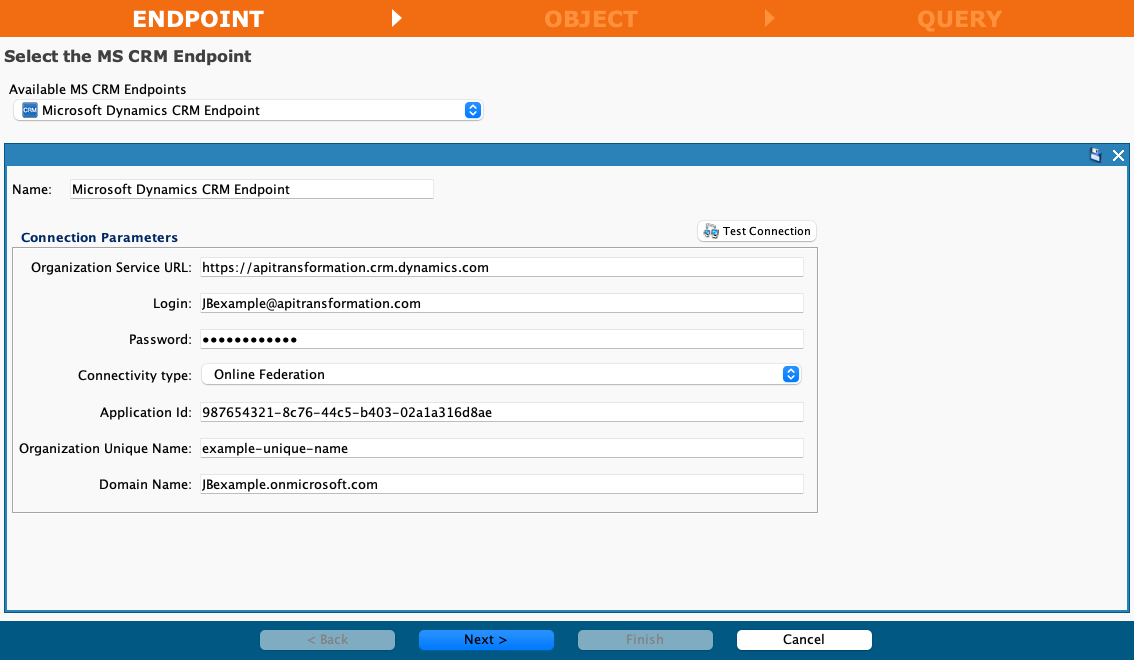Select the Password field
1134x660 pixels.
pos(501,339)
